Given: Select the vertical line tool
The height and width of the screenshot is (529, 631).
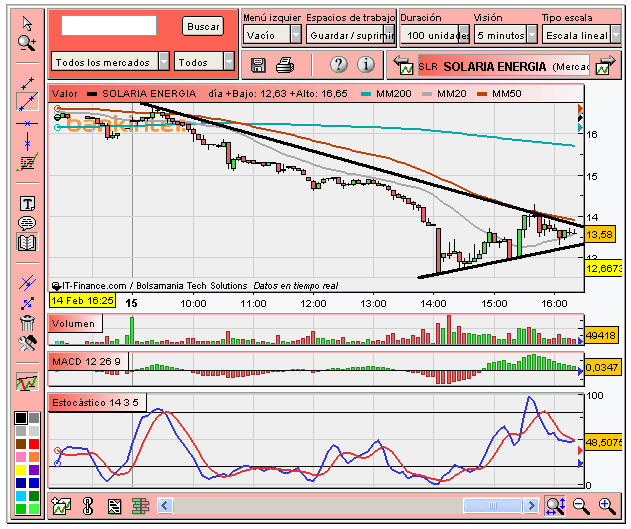Looking at the screenshot, I should pyautogui.click(x=27, y=142).
